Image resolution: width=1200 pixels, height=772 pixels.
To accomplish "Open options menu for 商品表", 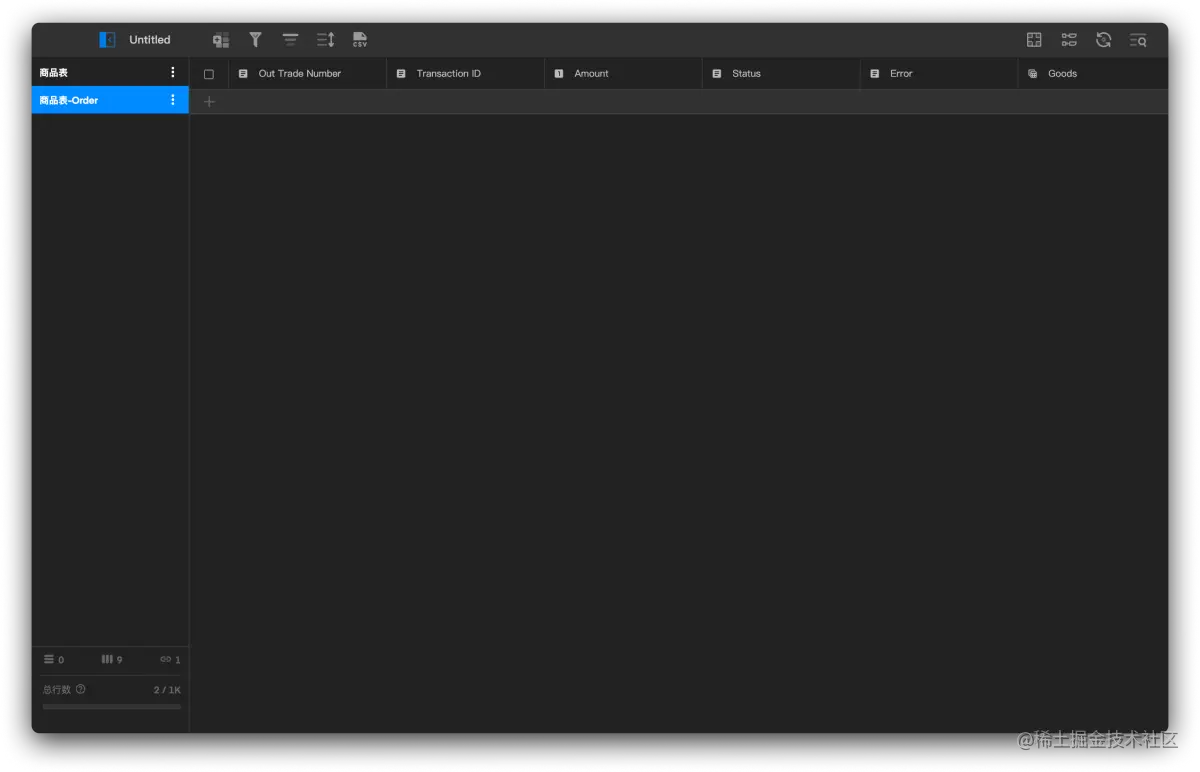I will tap(172, 73).
